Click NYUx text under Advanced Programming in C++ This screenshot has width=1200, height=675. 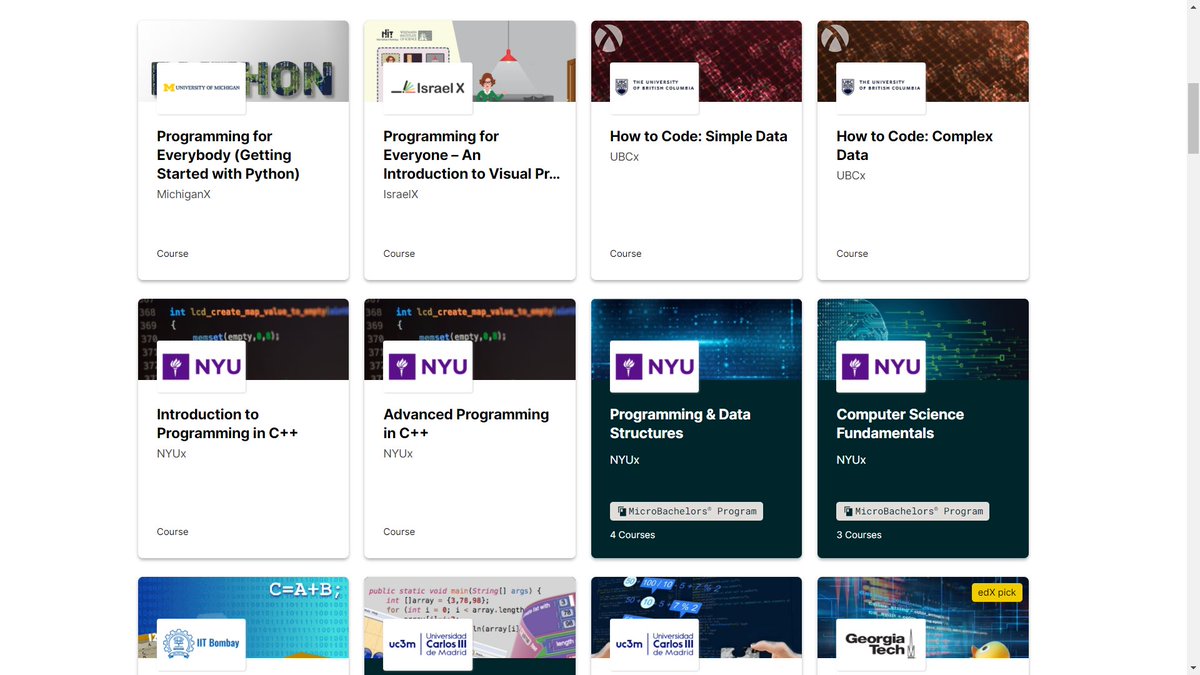coord(399,454)
